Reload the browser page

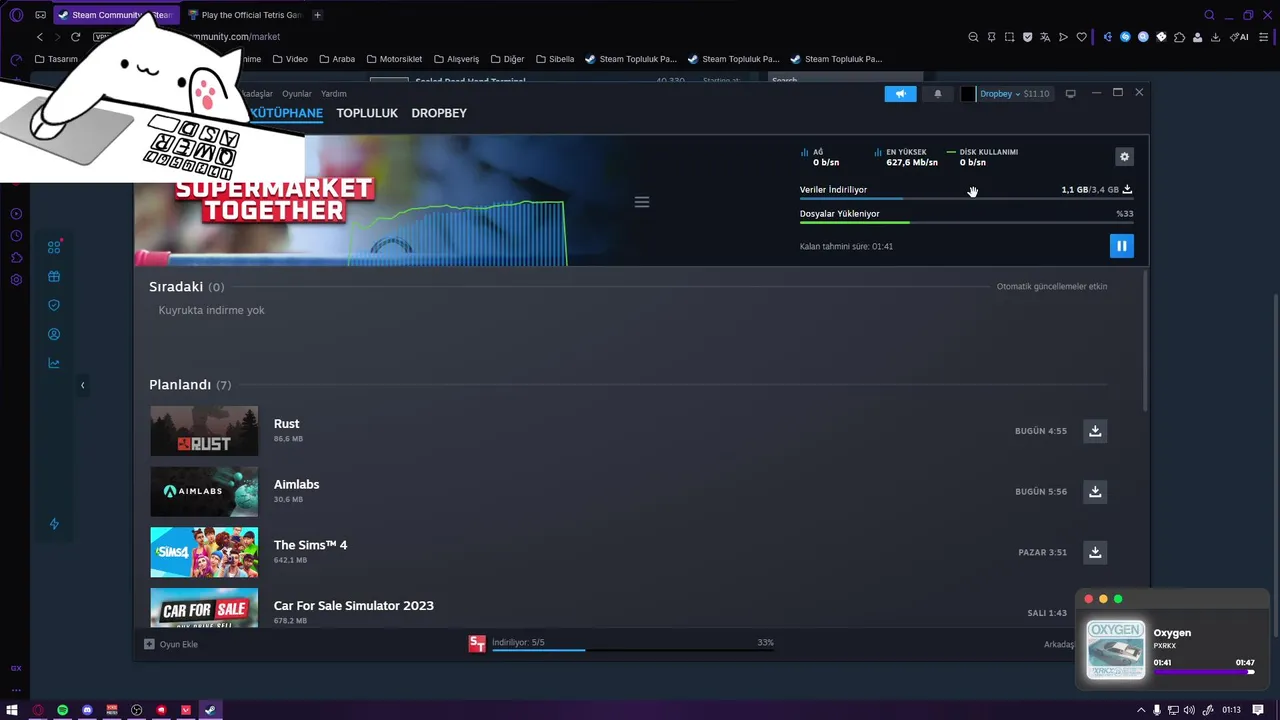75,37
